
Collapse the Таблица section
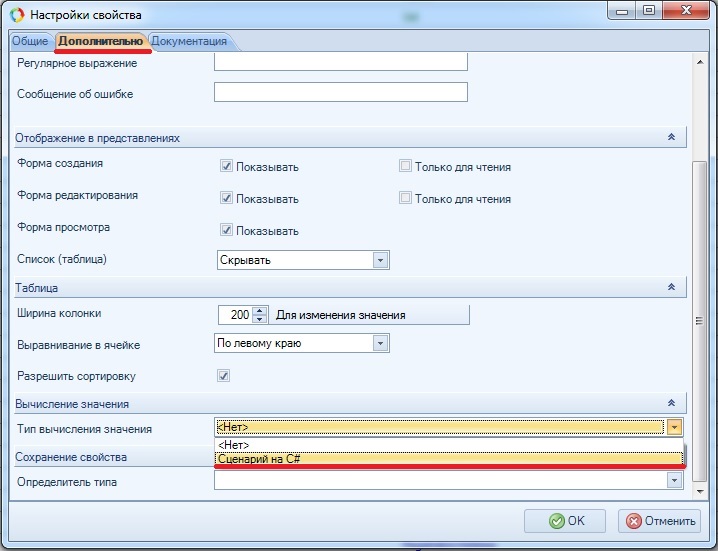(671, 287)
